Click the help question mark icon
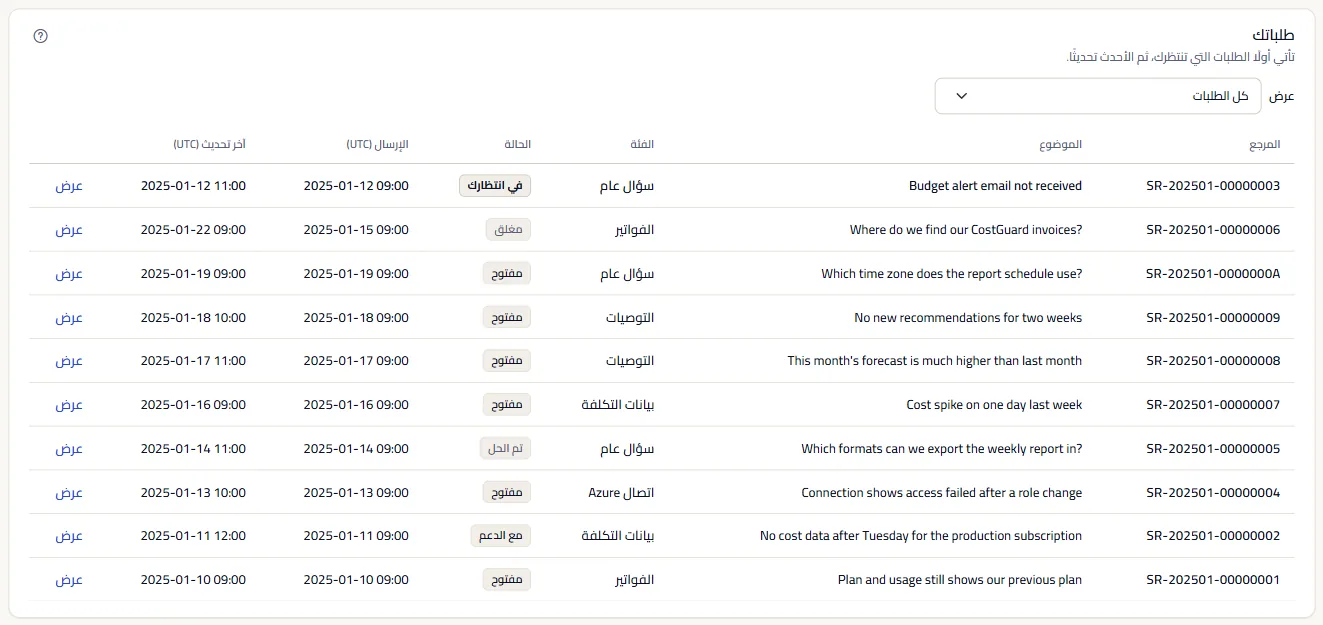 coord(40,36)
